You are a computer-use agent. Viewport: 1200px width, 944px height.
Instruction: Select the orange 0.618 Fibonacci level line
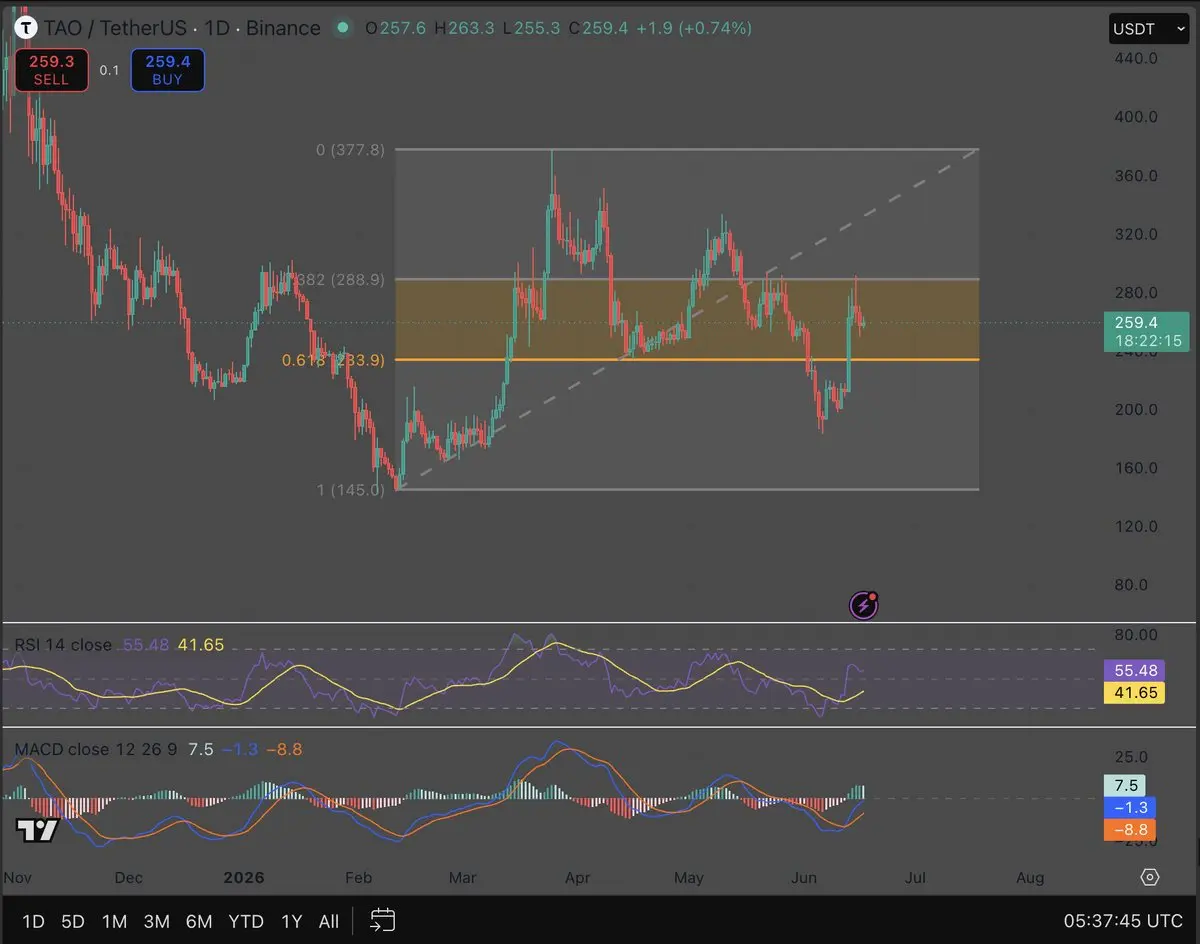pos(686,359)
